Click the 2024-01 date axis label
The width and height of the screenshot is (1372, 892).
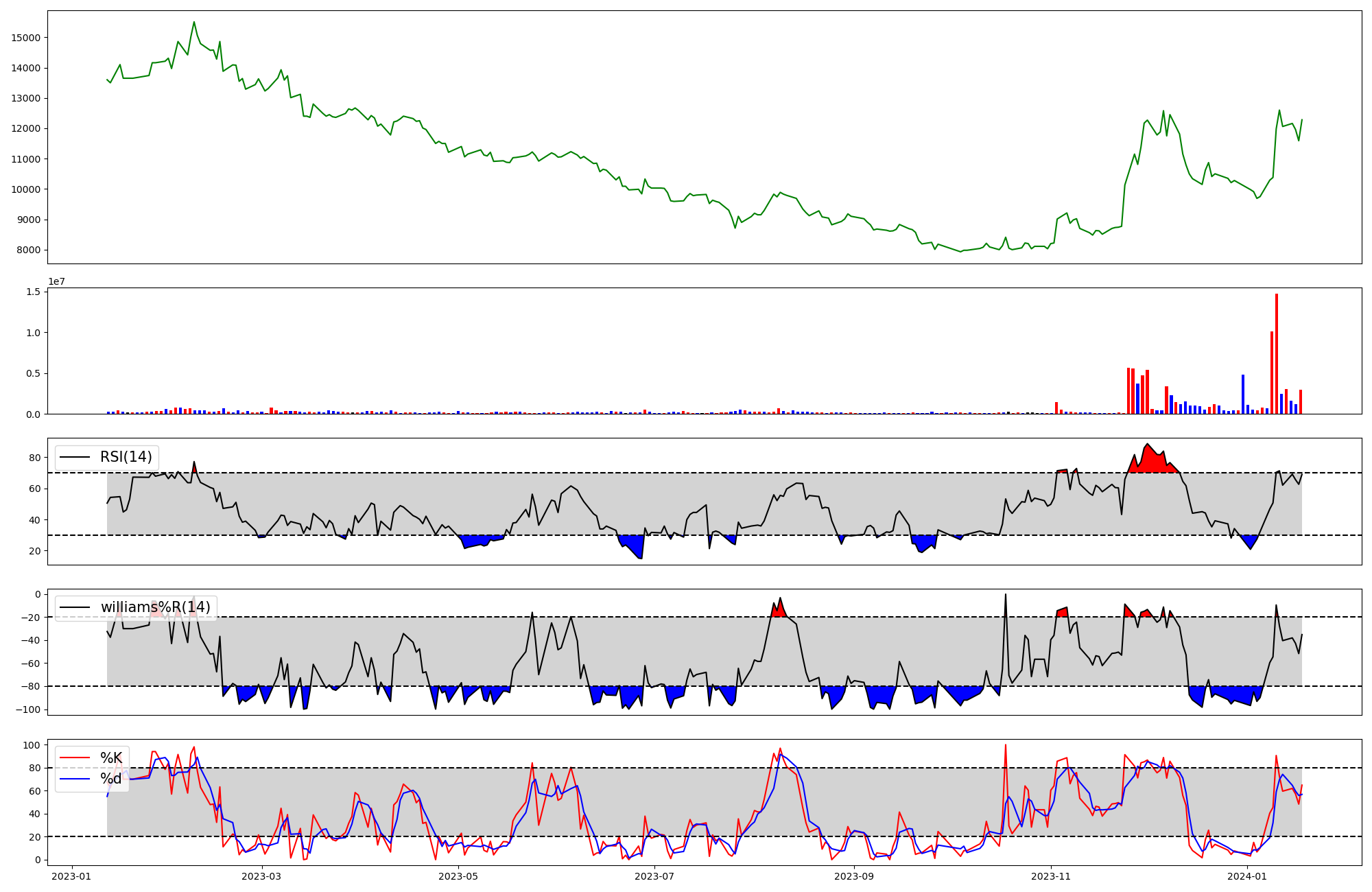click(x=1246, y=876)
